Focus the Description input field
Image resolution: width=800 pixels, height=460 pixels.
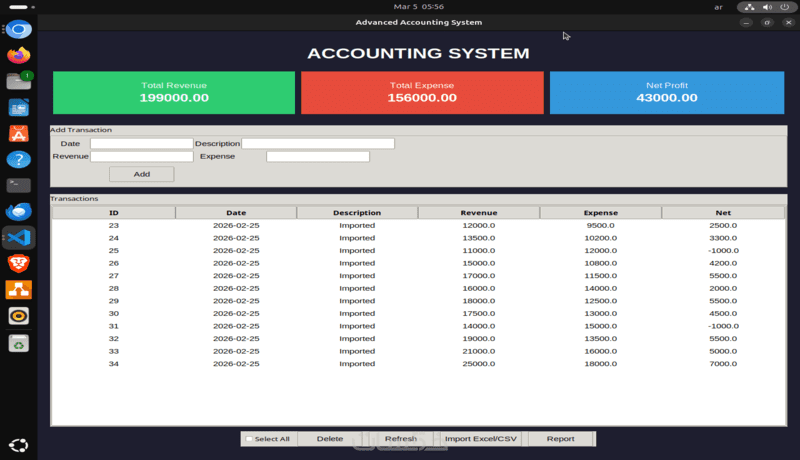click(318, 143)
